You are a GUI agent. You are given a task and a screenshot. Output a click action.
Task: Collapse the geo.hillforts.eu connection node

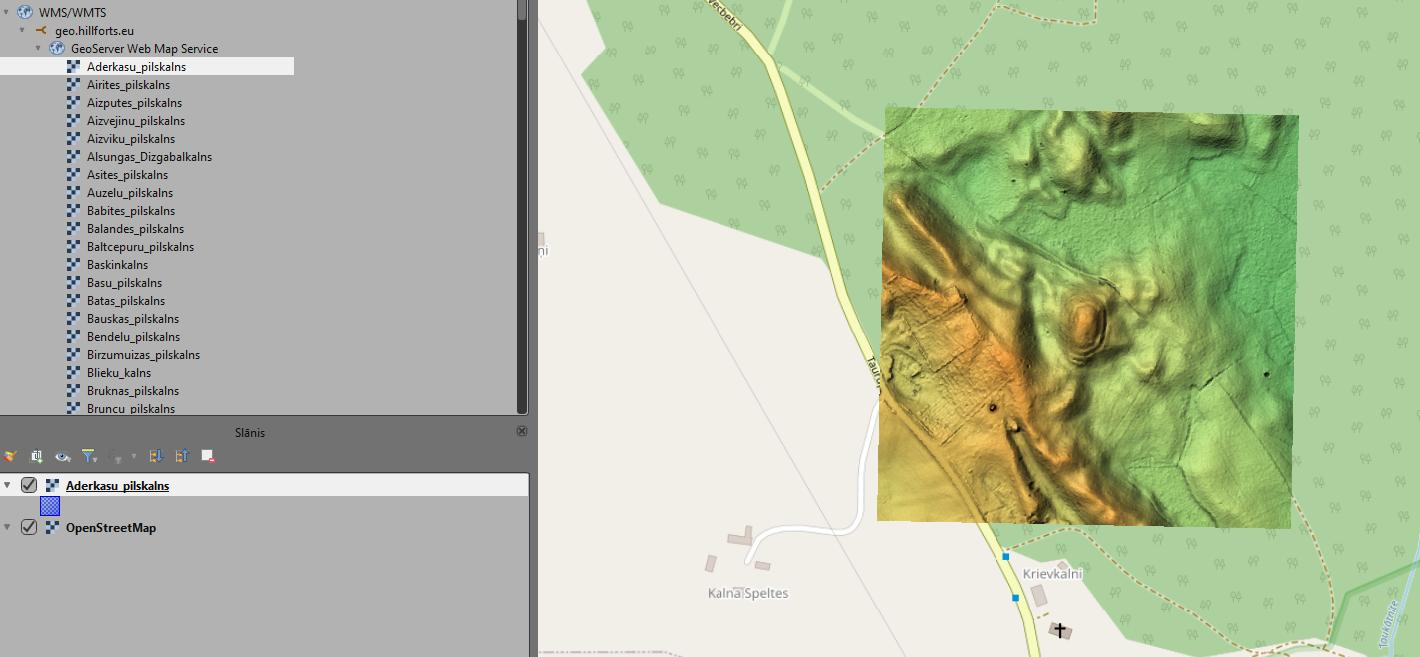click(x=23, y=31)
